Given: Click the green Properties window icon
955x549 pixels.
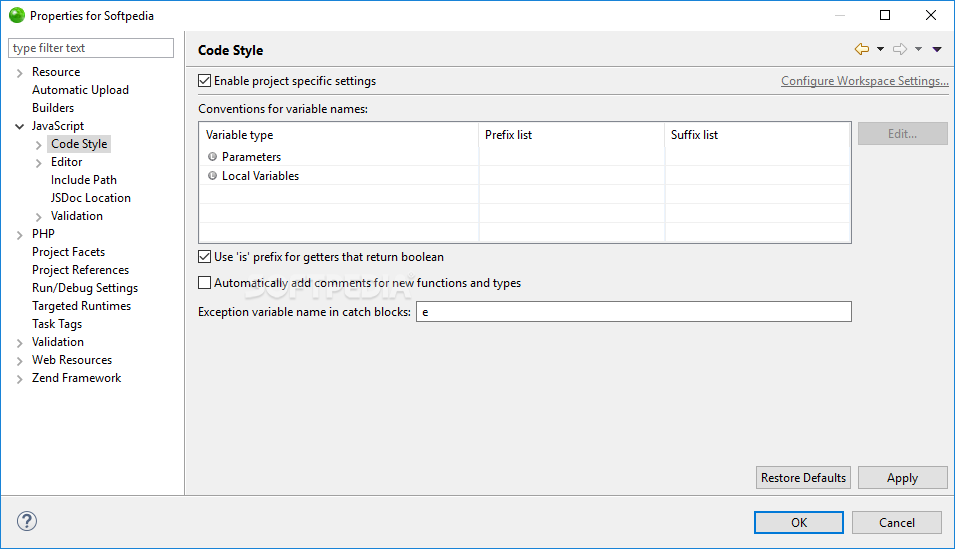Looking at the screenshot, I should pyautogui.click(x=17, y=15).
